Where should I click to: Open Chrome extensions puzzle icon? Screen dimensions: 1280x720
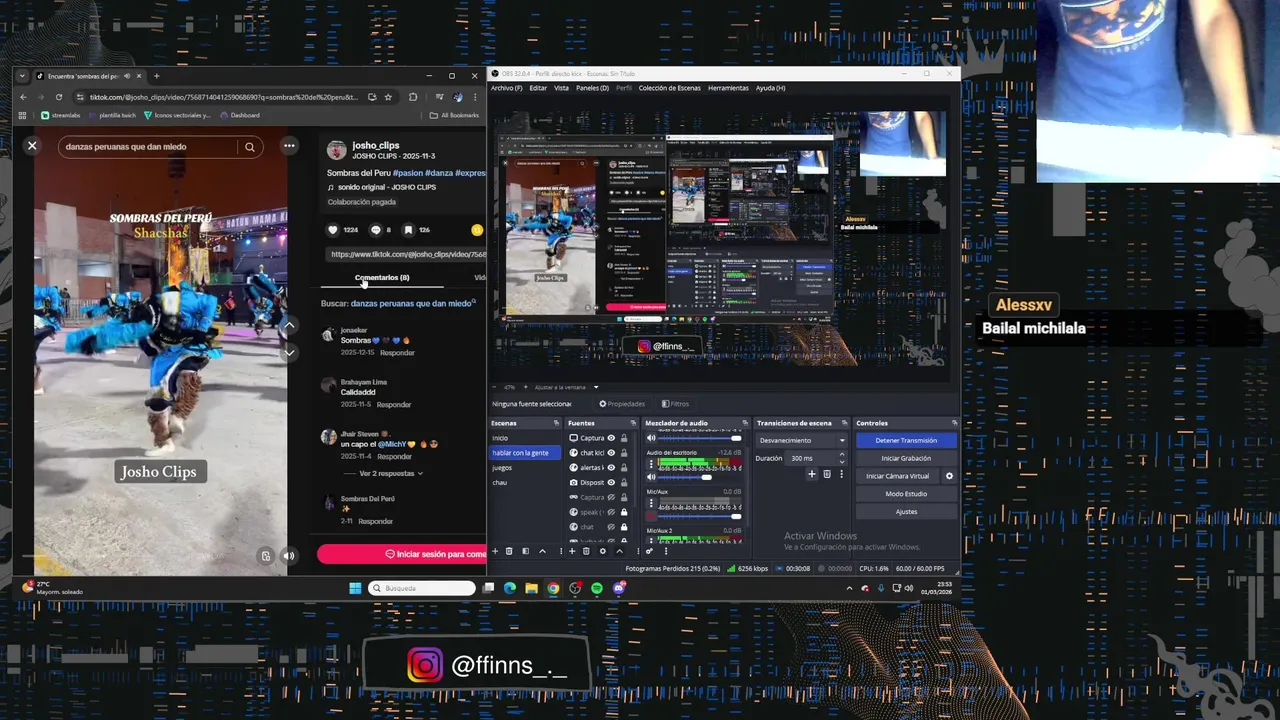click(413, 97)
